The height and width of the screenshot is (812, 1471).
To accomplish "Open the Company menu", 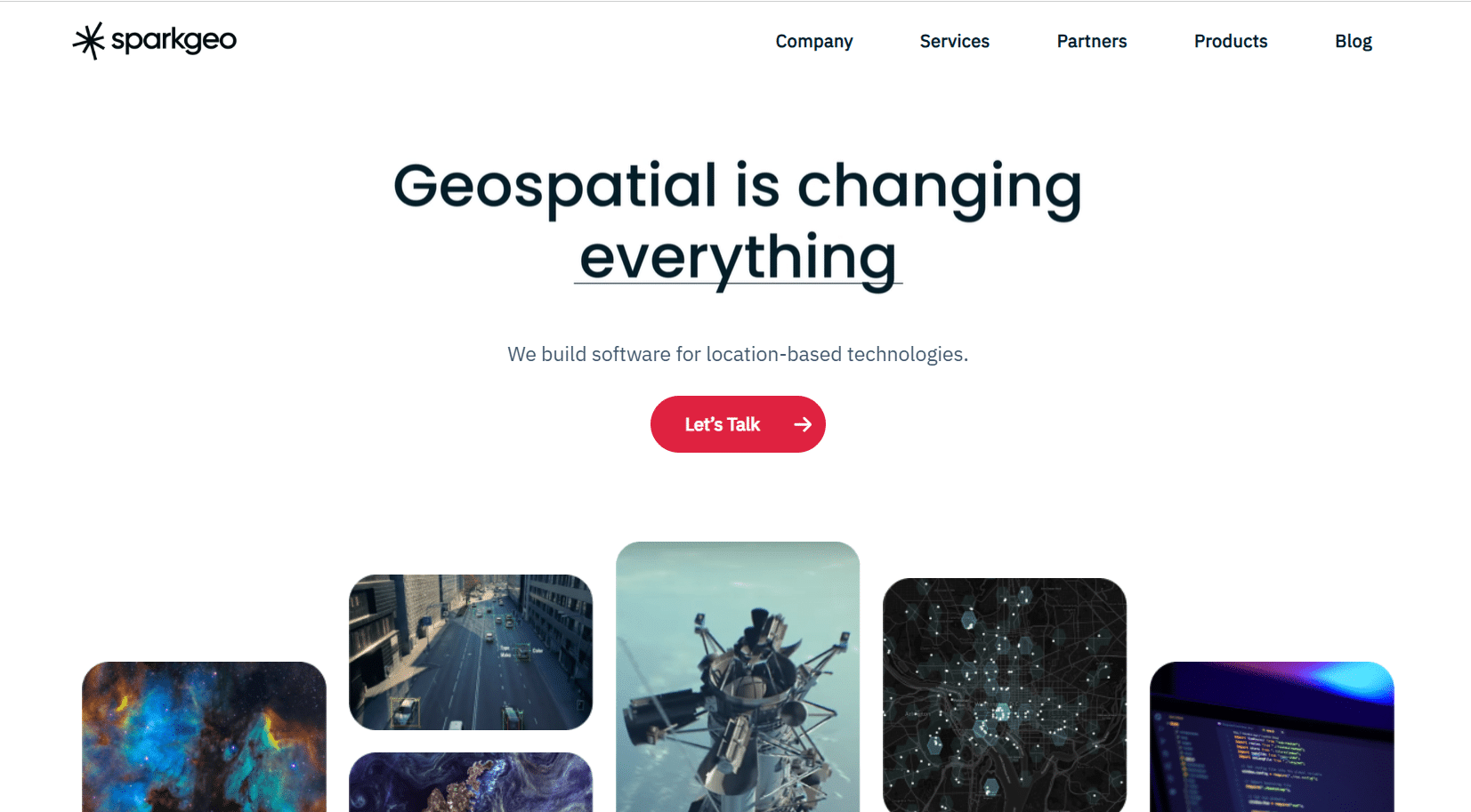I will (x=813, y=42).
